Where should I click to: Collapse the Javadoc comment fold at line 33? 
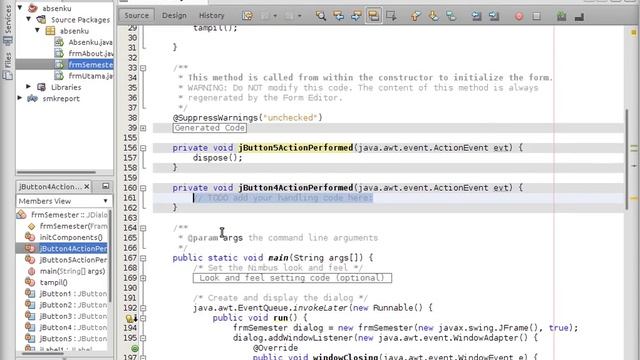[143, 68]
